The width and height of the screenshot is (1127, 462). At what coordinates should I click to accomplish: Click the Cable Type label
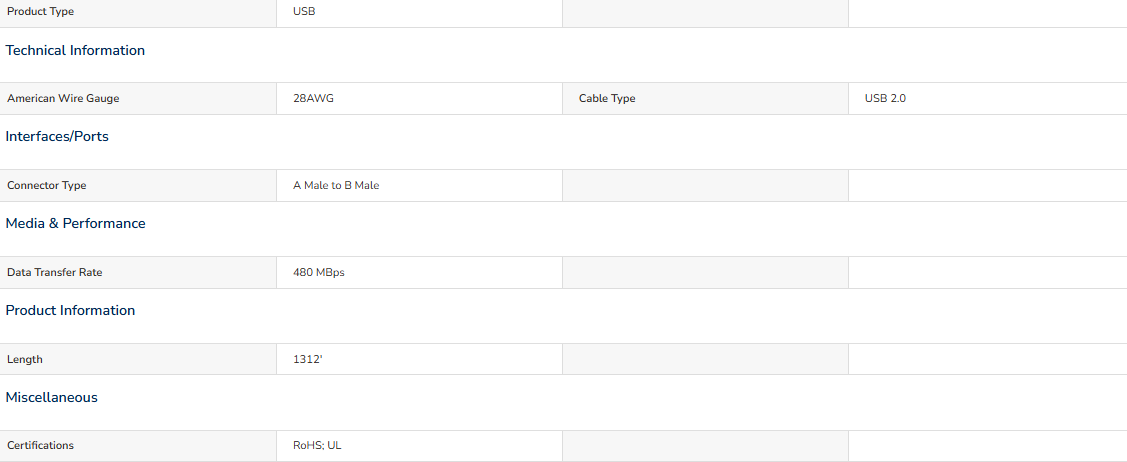607,98
